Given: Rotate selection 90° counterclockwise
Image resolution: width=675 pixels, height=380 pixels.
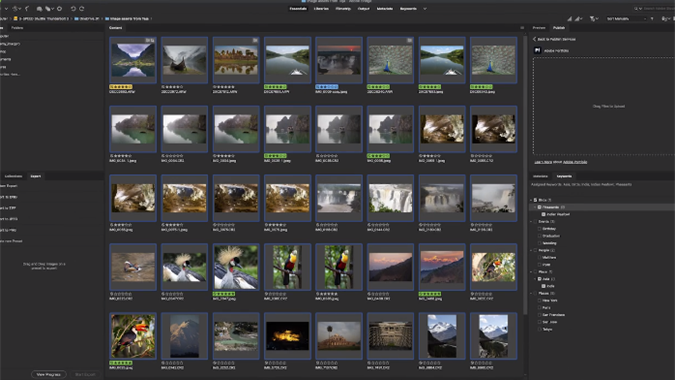Looking at the screenshot, I should [x=73, y=9].
